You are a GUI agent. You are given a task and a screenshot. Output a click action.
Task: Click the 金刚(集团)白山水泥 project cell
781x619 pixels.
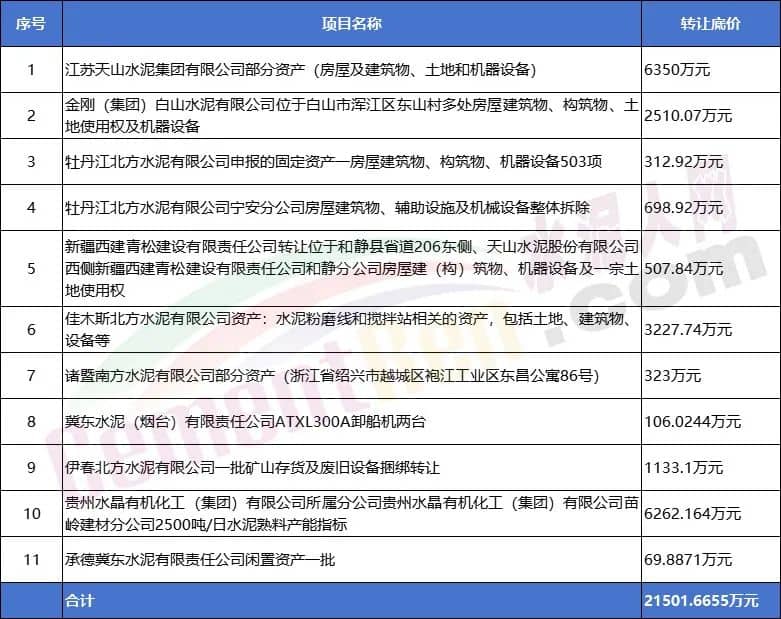(x=350, y=115)
